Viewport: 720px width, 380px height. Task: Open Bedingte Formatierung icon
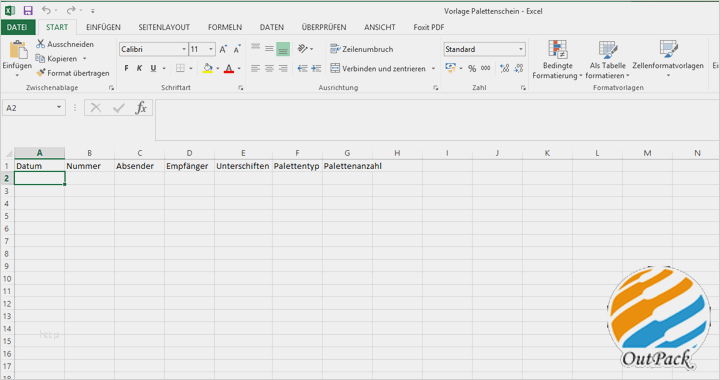point(557,49)
